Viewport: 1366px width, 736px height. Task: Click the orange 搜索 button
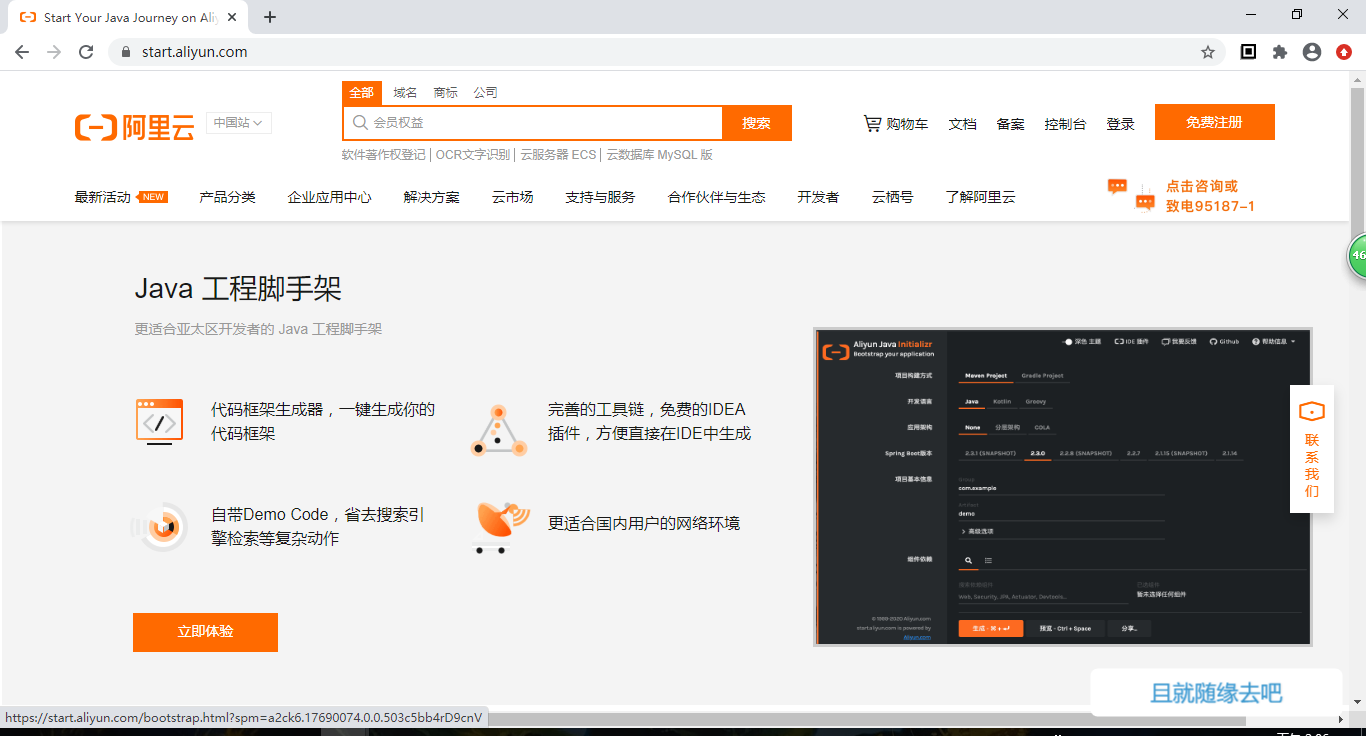click(756, 123)
